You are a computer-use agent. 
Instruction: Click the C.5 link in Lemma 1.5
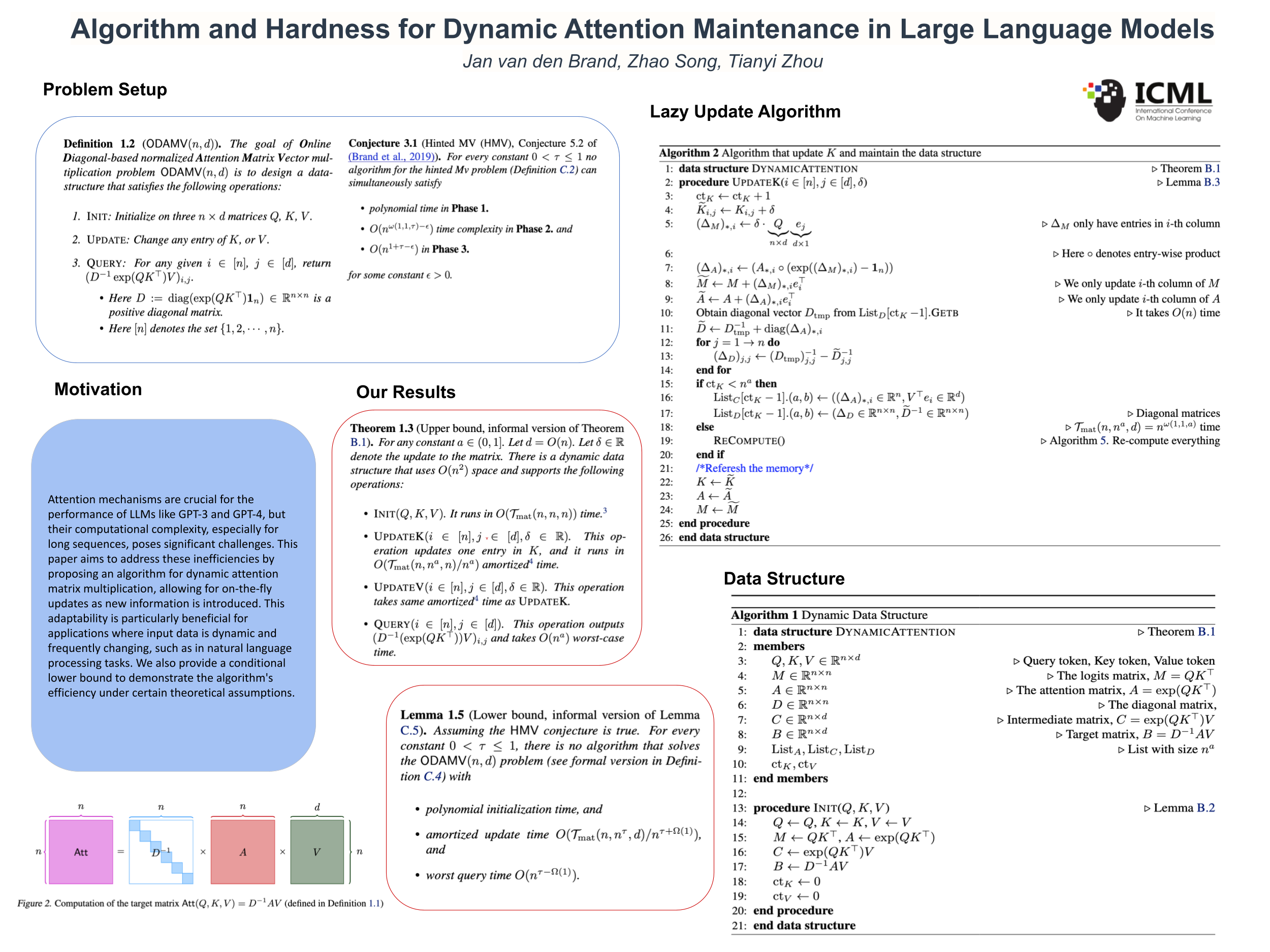click(x=409, y=731)
